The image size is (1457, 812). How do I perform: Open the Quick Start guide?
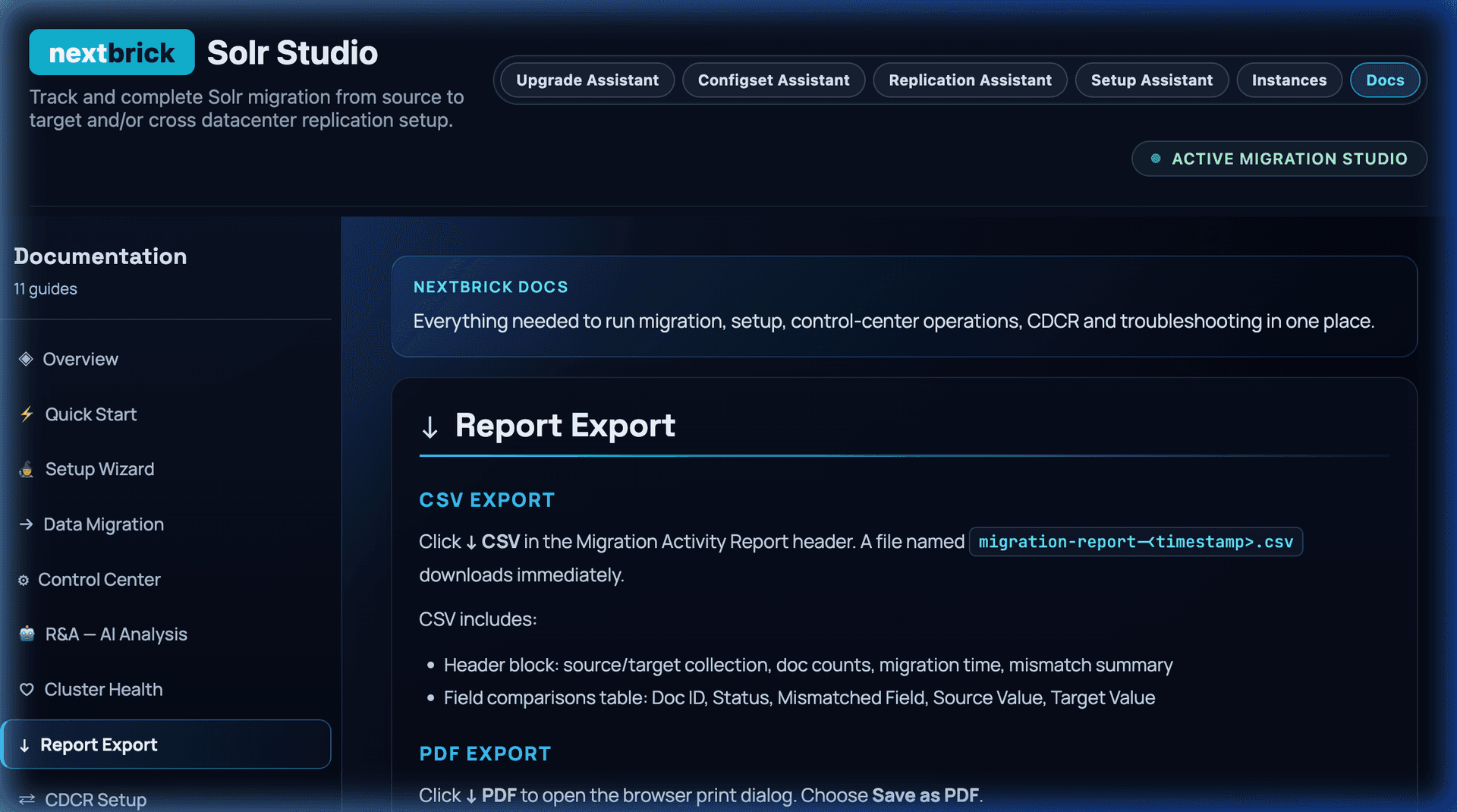coord(165,414)
